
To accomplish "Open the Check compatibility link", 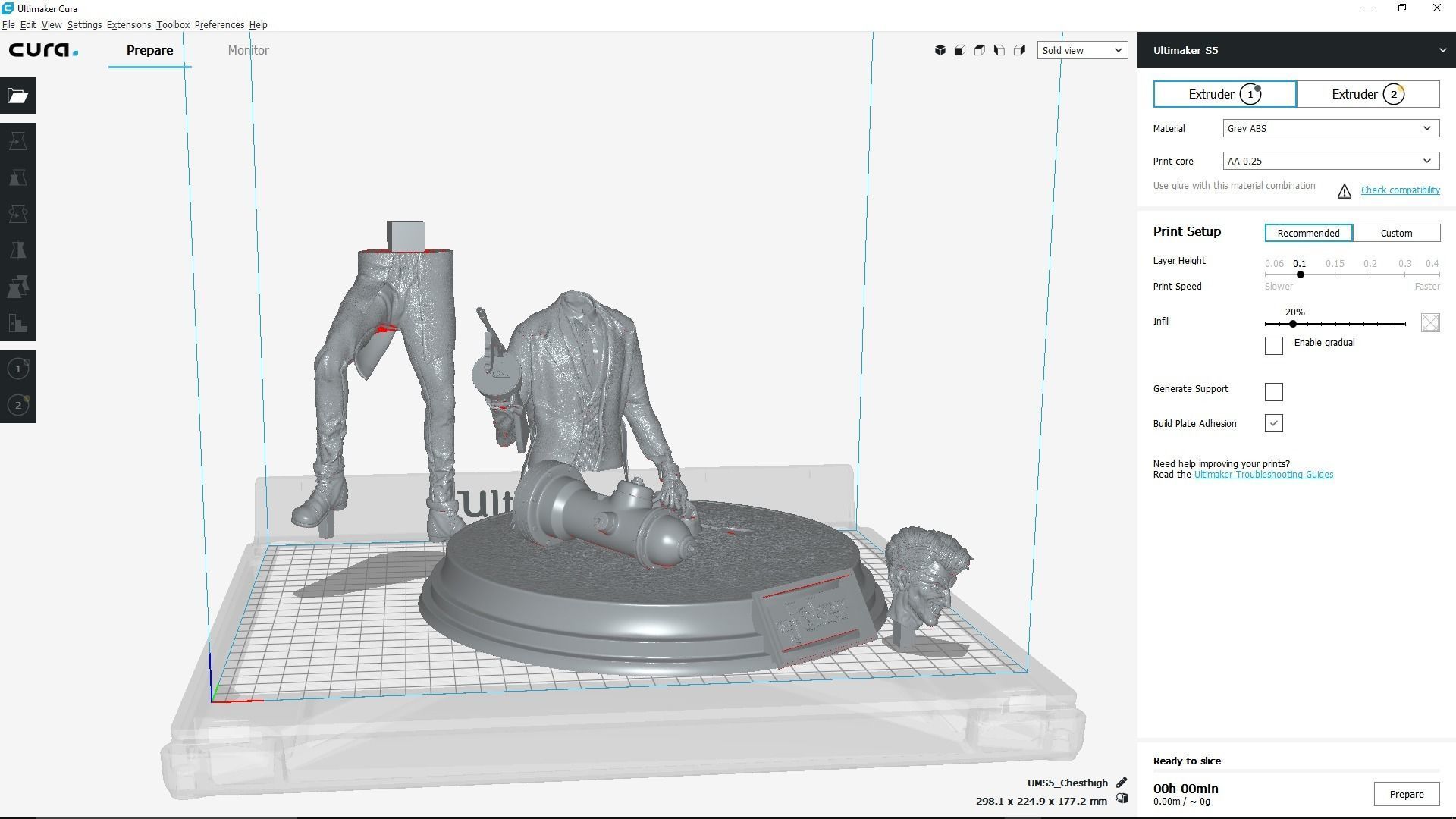I will point(1400,190).
